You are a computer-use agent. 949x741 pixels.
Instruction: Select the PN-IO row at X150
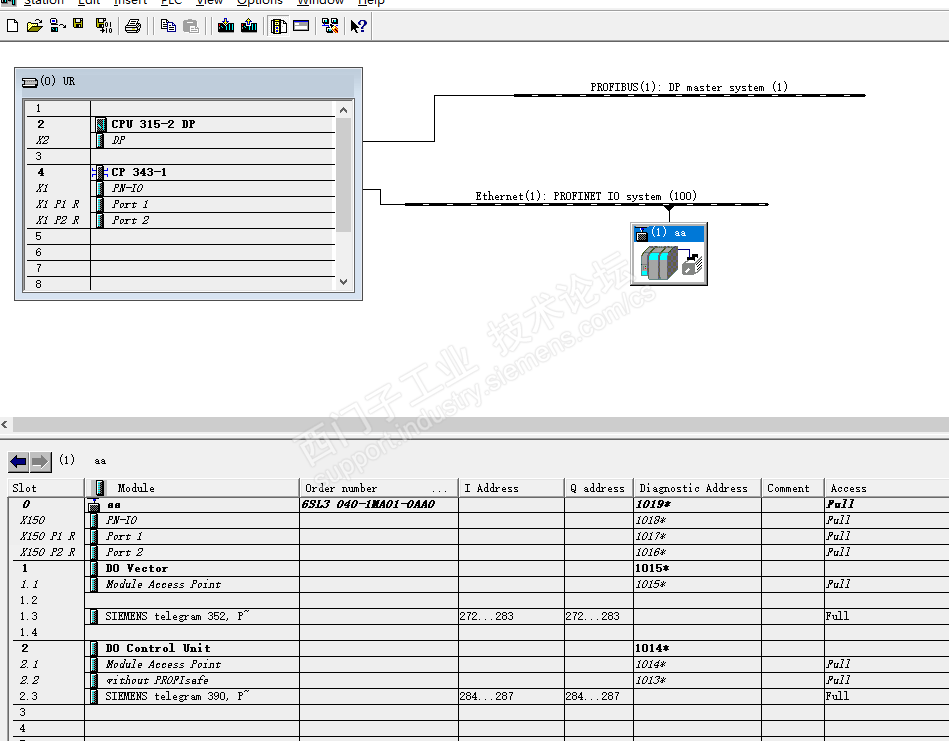[x=478, y=521]
